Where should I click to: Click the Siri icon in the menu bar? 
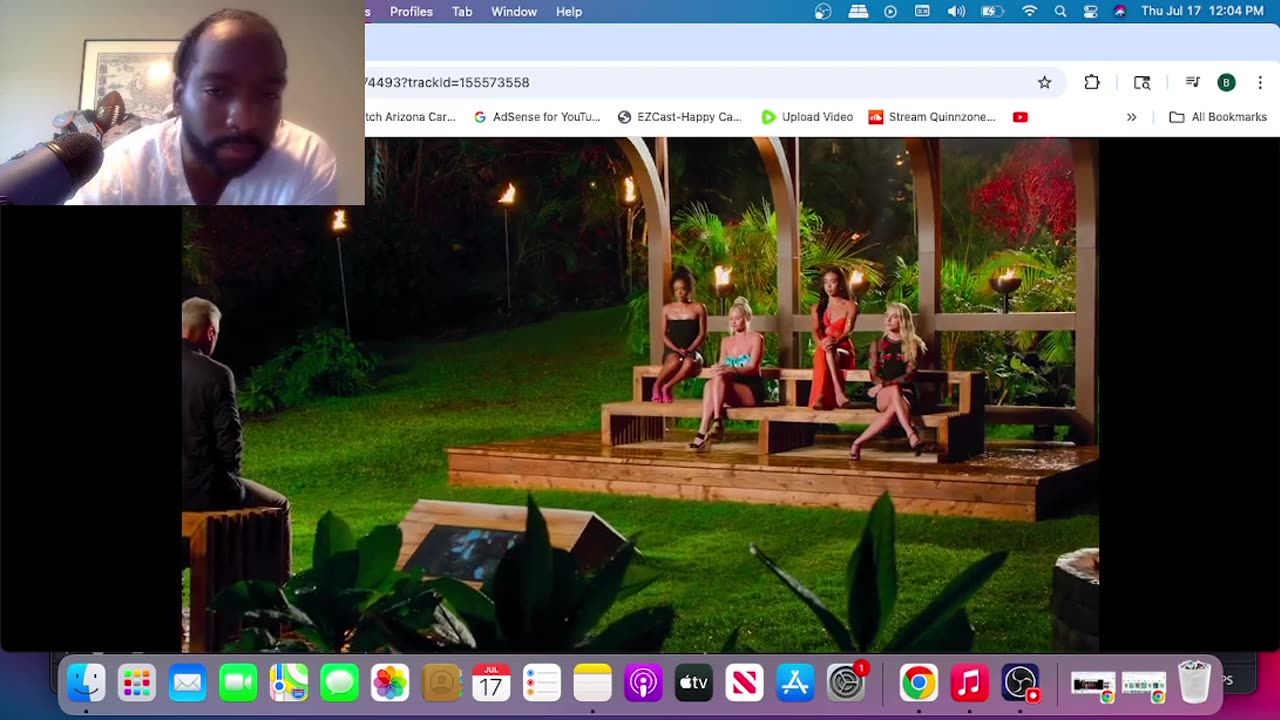[x=1120, y=12]
